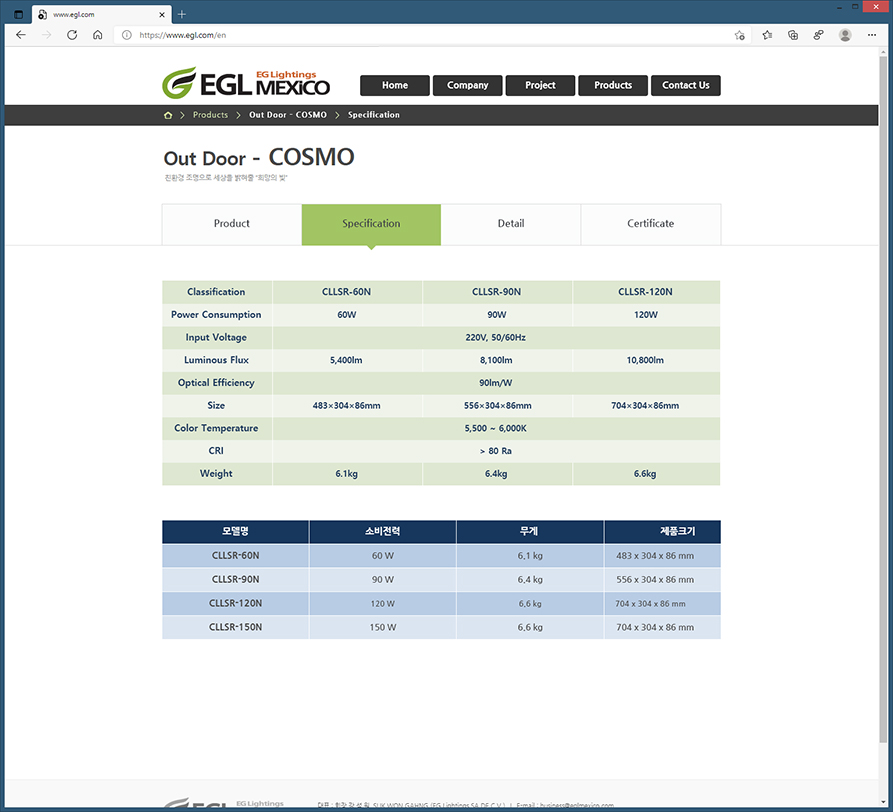Viewport: 893px width, 812px height.
Task: Add this page to favorites star
Action: coord(739,34)
